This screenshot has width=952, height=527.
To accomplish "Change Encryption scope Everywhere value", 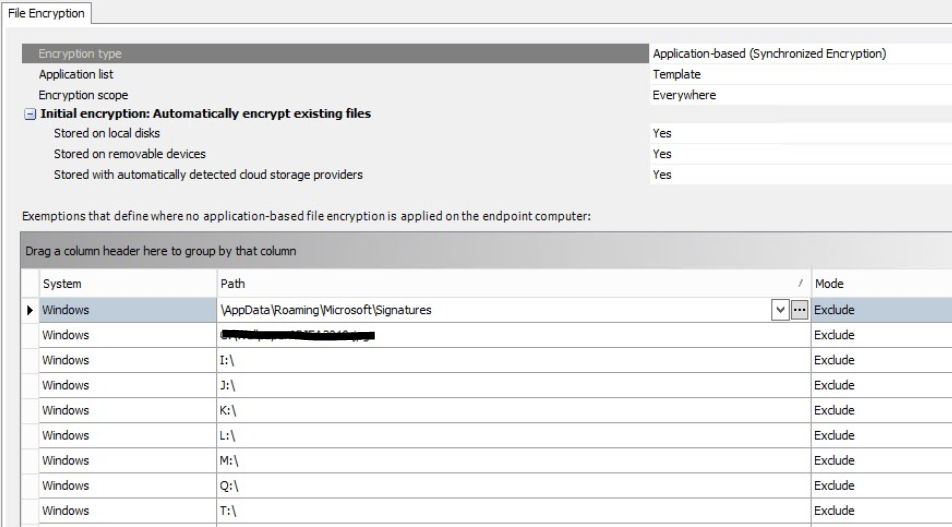I will (801, 95).
